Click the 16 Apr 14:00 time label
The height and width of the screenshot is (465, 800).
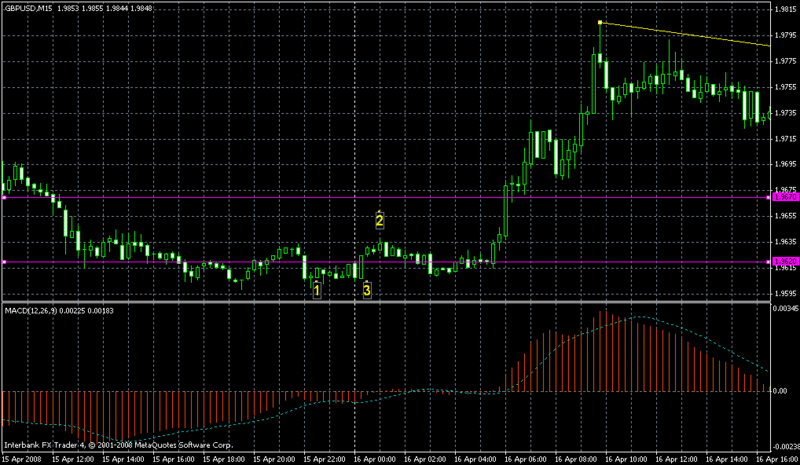pyautogui.click(x=727, y=459)
